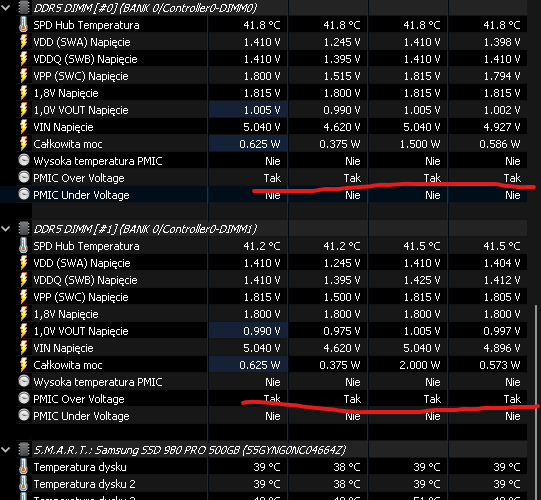Collapse the S.M.A.R.T. Samsung SSD group
The height and width of the screenshot is (500, 541).
tap(6, 450)
